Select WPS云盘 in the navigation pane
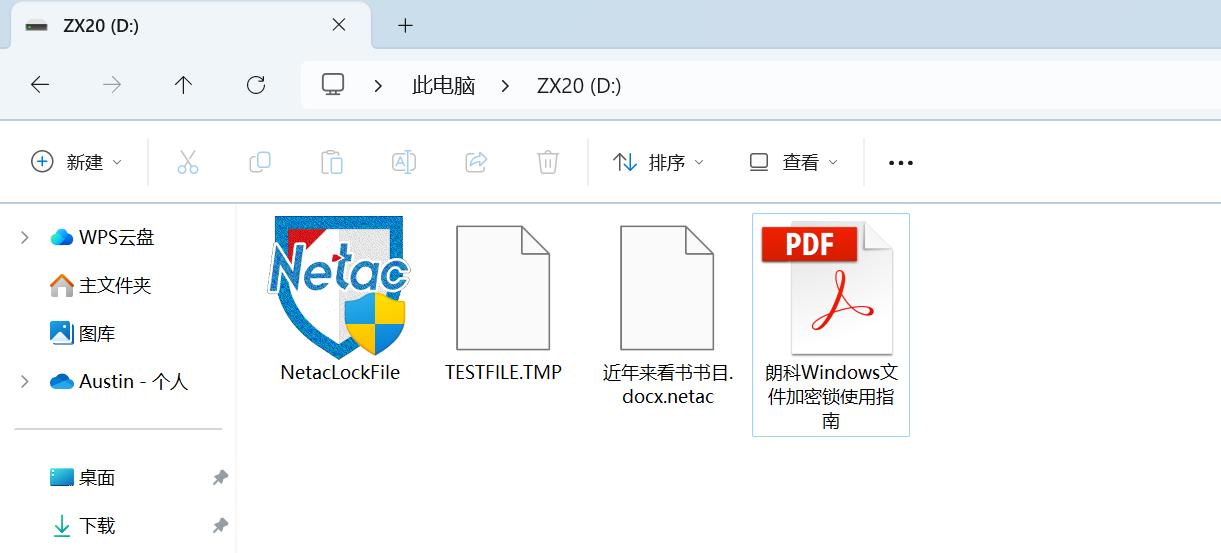 click(x=117, y=237)
